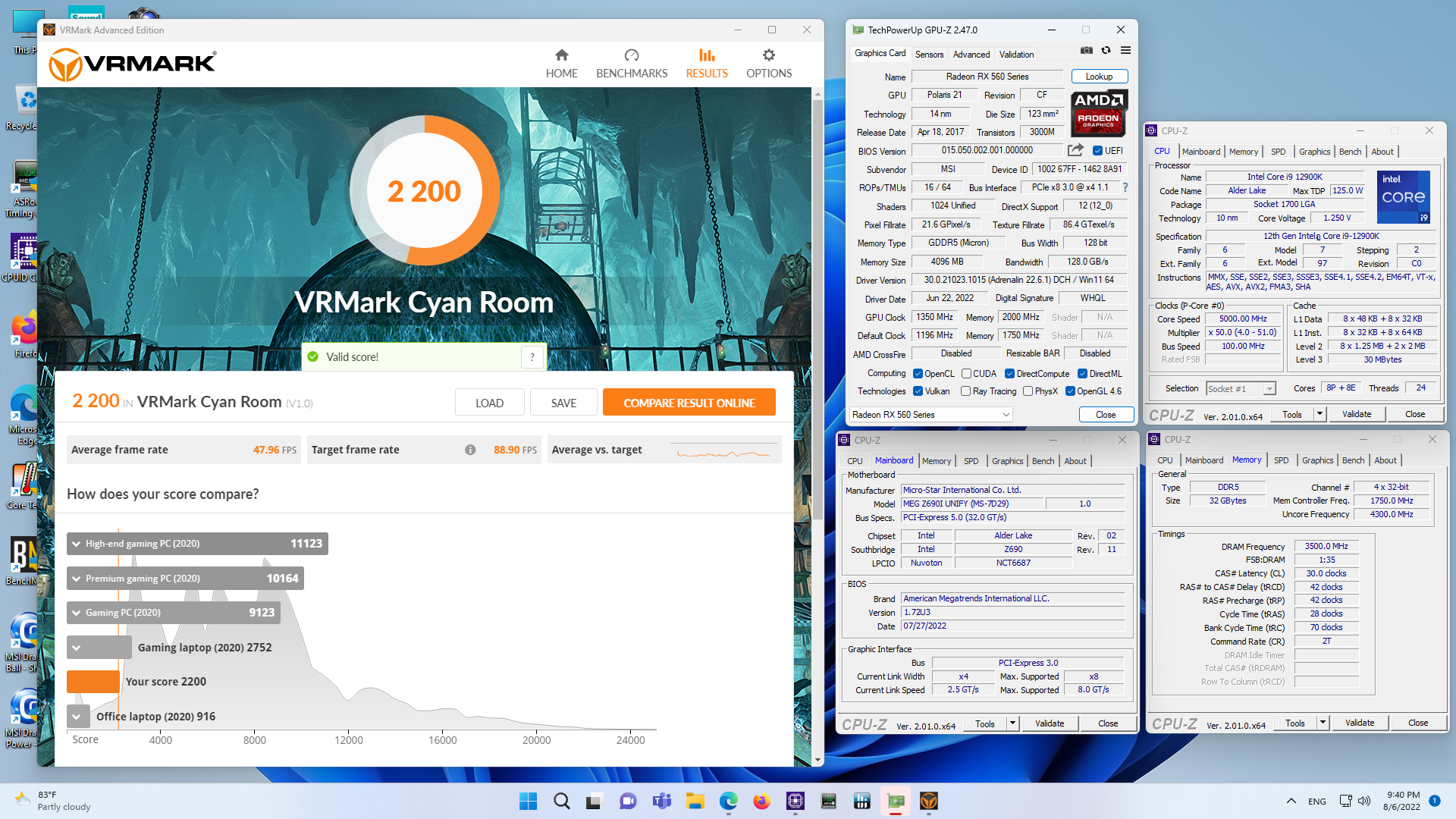Toggle the DirectCompute checkbox
The width and height of the screenshot is (1456, 819).
(1010, 374)
